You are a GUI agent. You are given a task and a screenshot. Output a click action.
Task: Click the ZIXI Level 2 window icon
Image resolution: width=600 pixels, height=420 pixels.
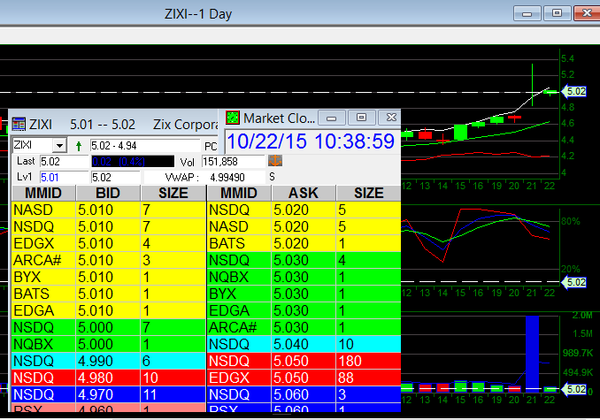click(x=18, y=125)
